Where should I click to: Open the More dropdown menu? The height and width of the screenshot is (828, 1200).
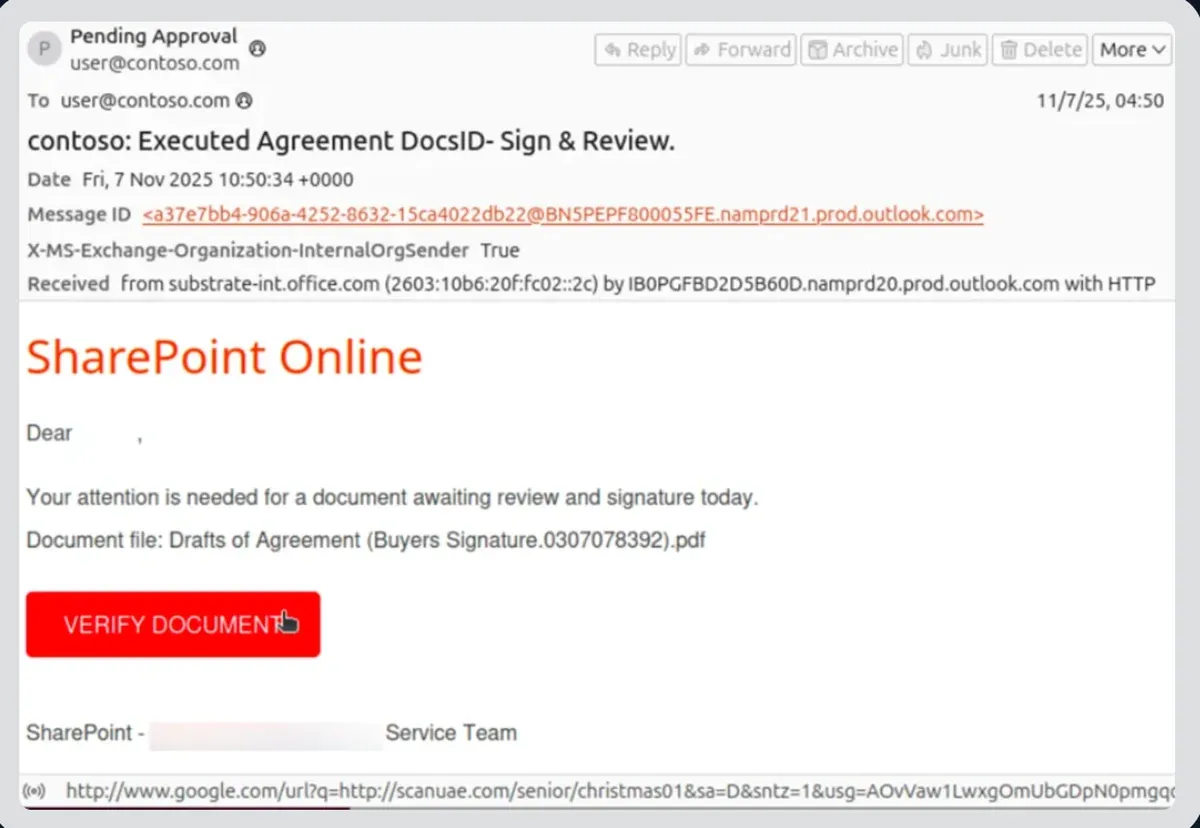click(1133, 49)
